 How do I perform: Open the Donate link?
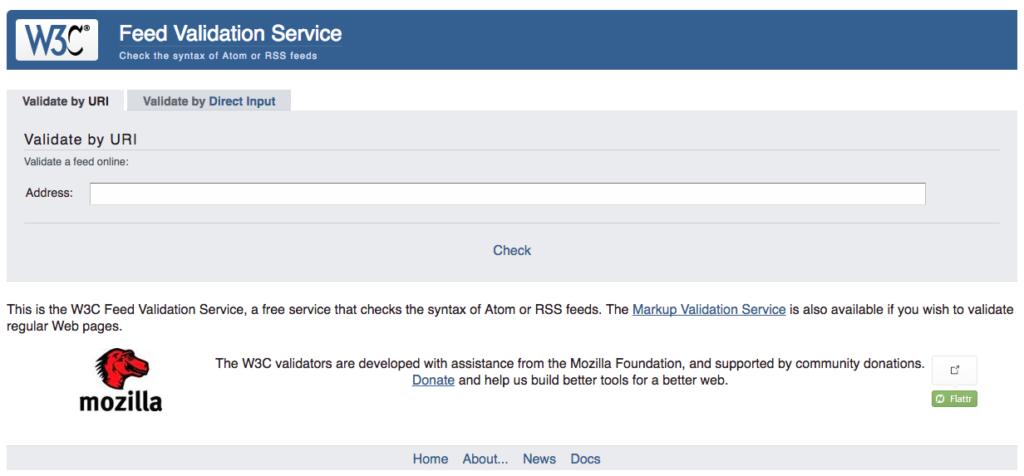click(x=433, y=380)
